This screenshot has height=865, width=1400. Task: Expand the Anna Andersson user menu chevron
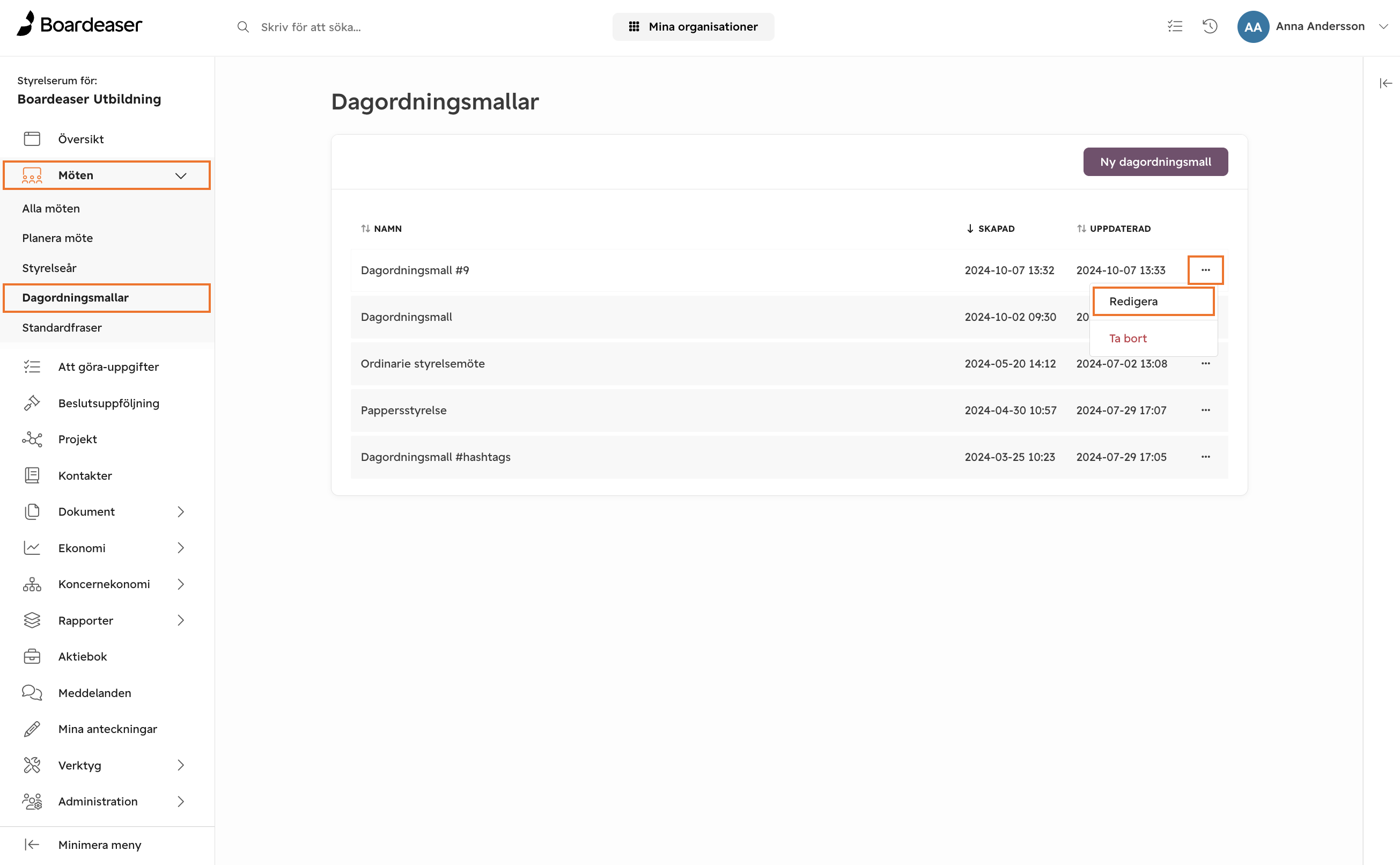[1383, 26]
